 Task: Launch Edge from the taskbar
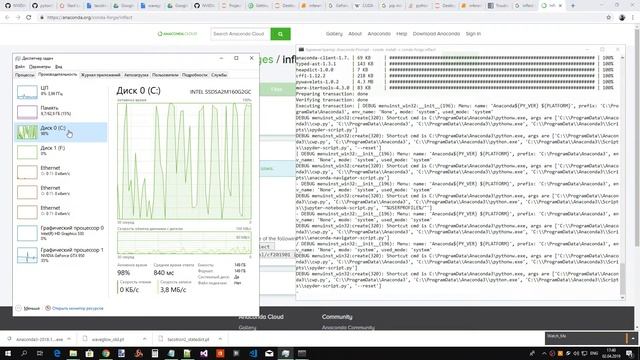coord(57,353)
